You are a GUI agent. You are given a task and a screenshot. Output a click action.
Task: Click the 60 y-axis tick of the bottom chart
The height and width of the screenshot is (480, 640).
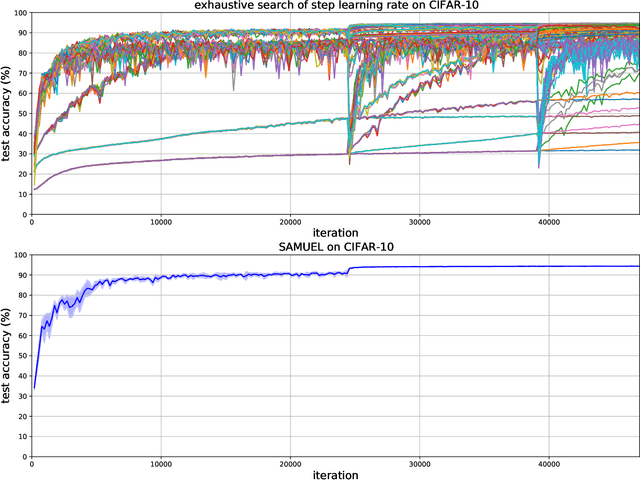point(22,334)
